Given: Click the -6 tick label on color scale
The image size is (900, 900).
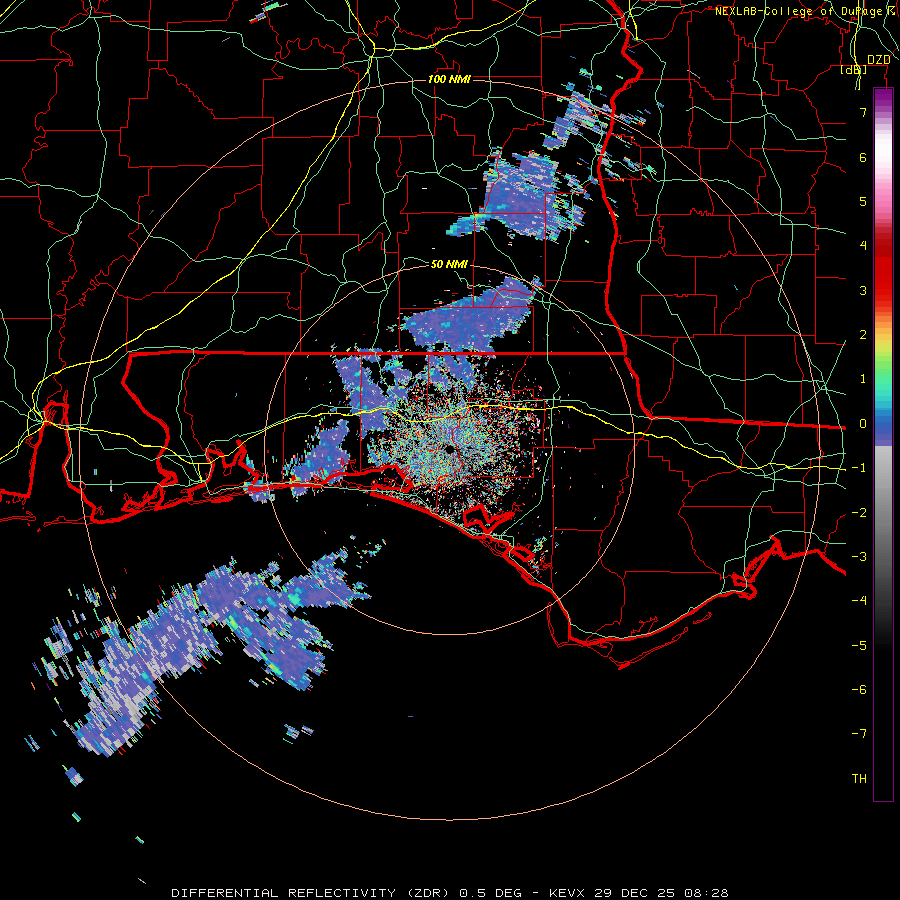Looking at the screenshot, I should (859, 690).
